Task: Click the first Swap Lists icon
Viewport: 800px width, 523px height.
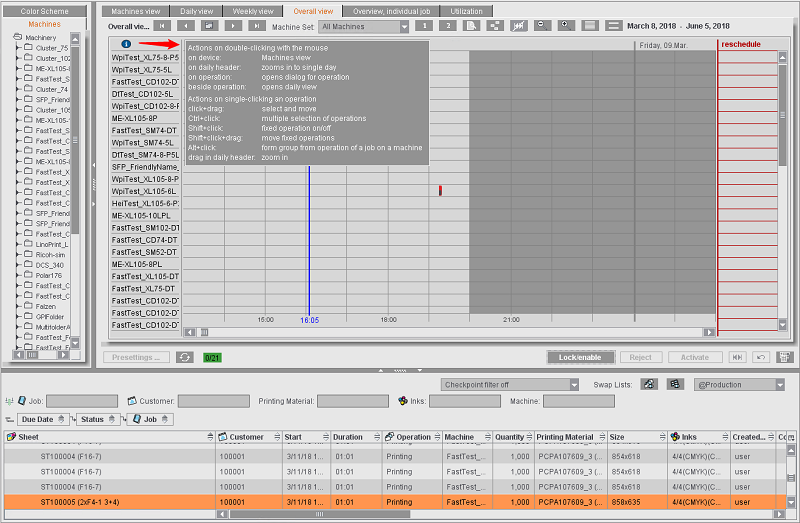Action: [649, 384]
